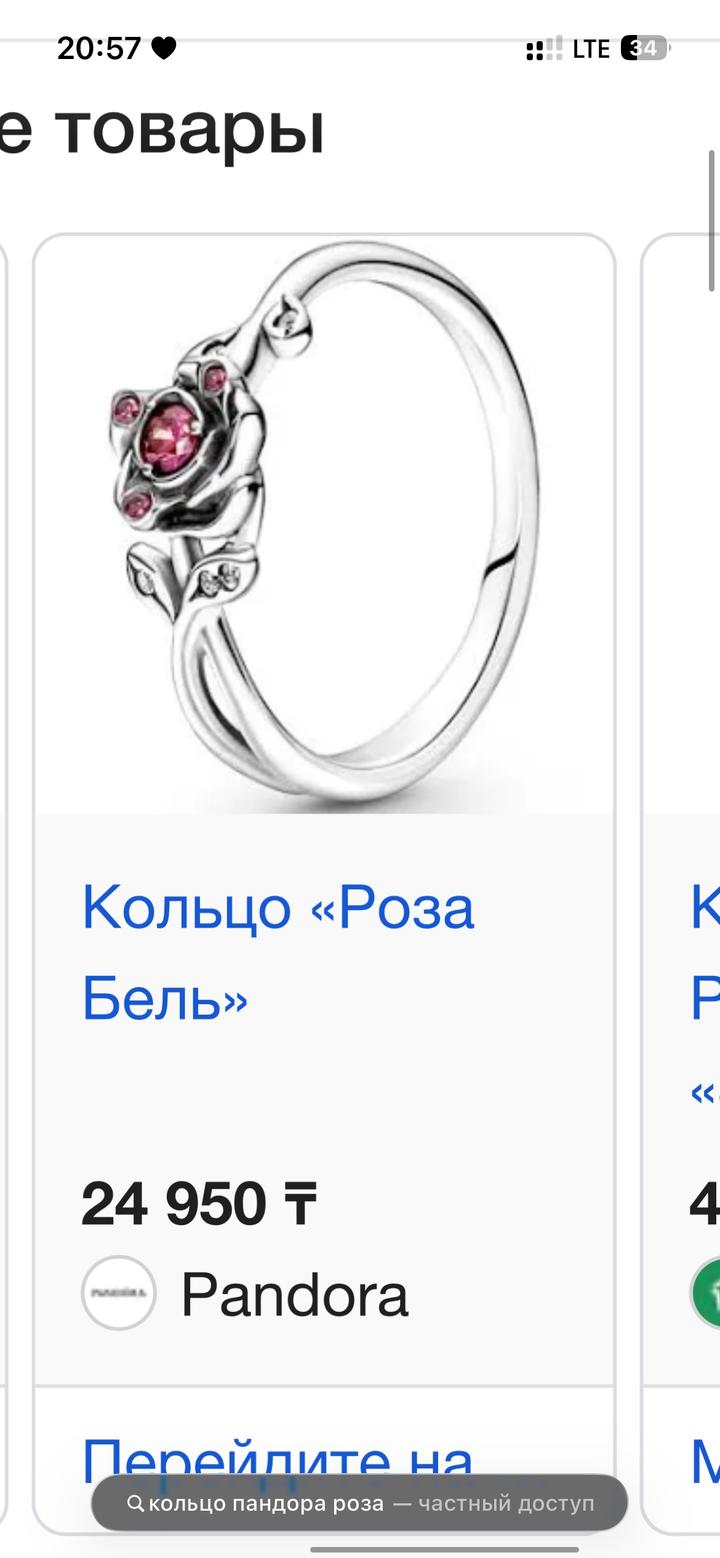Tap the 20:57 clock in status bar
The image size is (720, 1558).
(99, 48)
